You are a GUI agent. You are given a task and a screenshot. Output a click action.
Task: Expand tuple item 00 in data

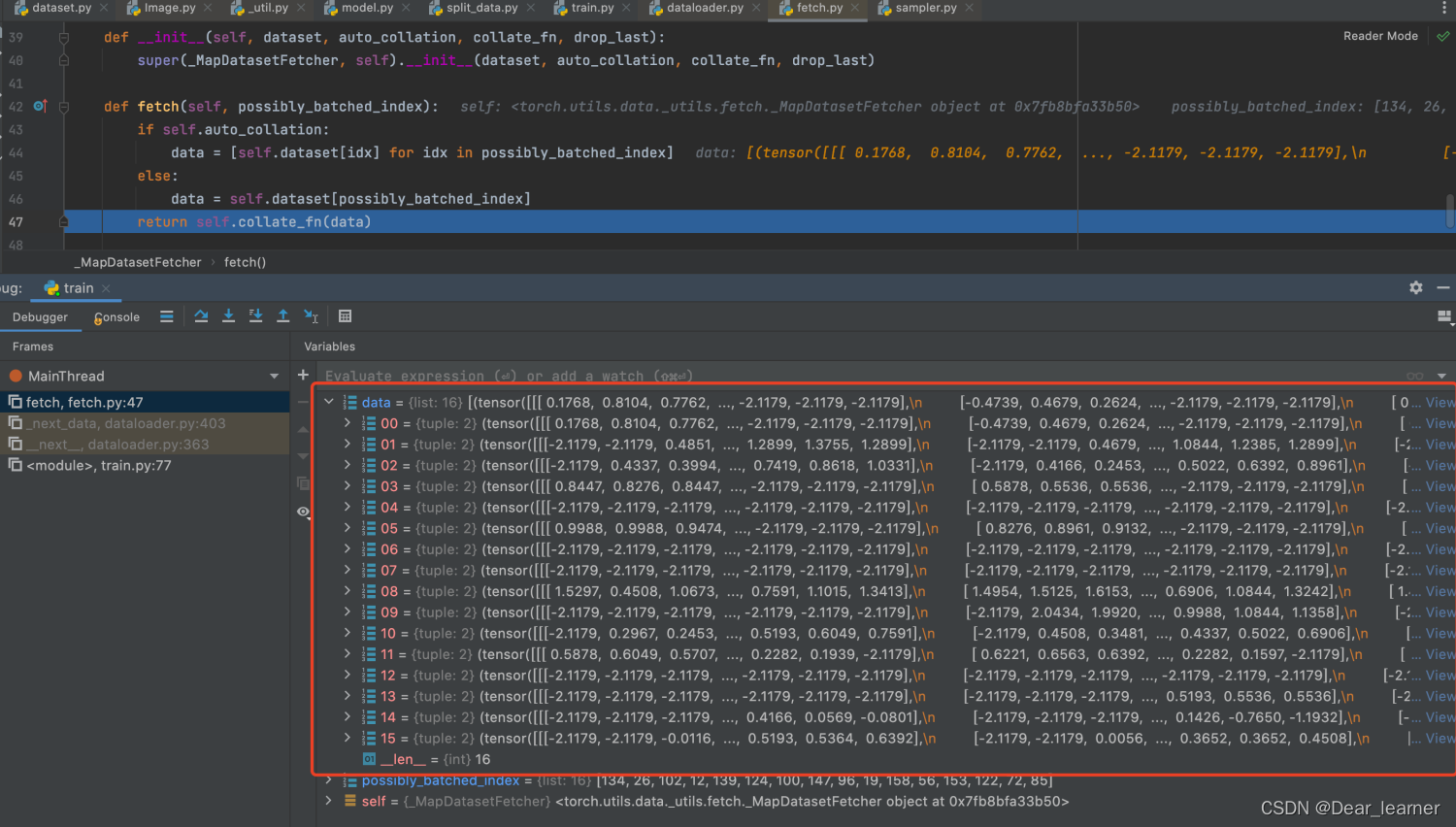(347, 423)
